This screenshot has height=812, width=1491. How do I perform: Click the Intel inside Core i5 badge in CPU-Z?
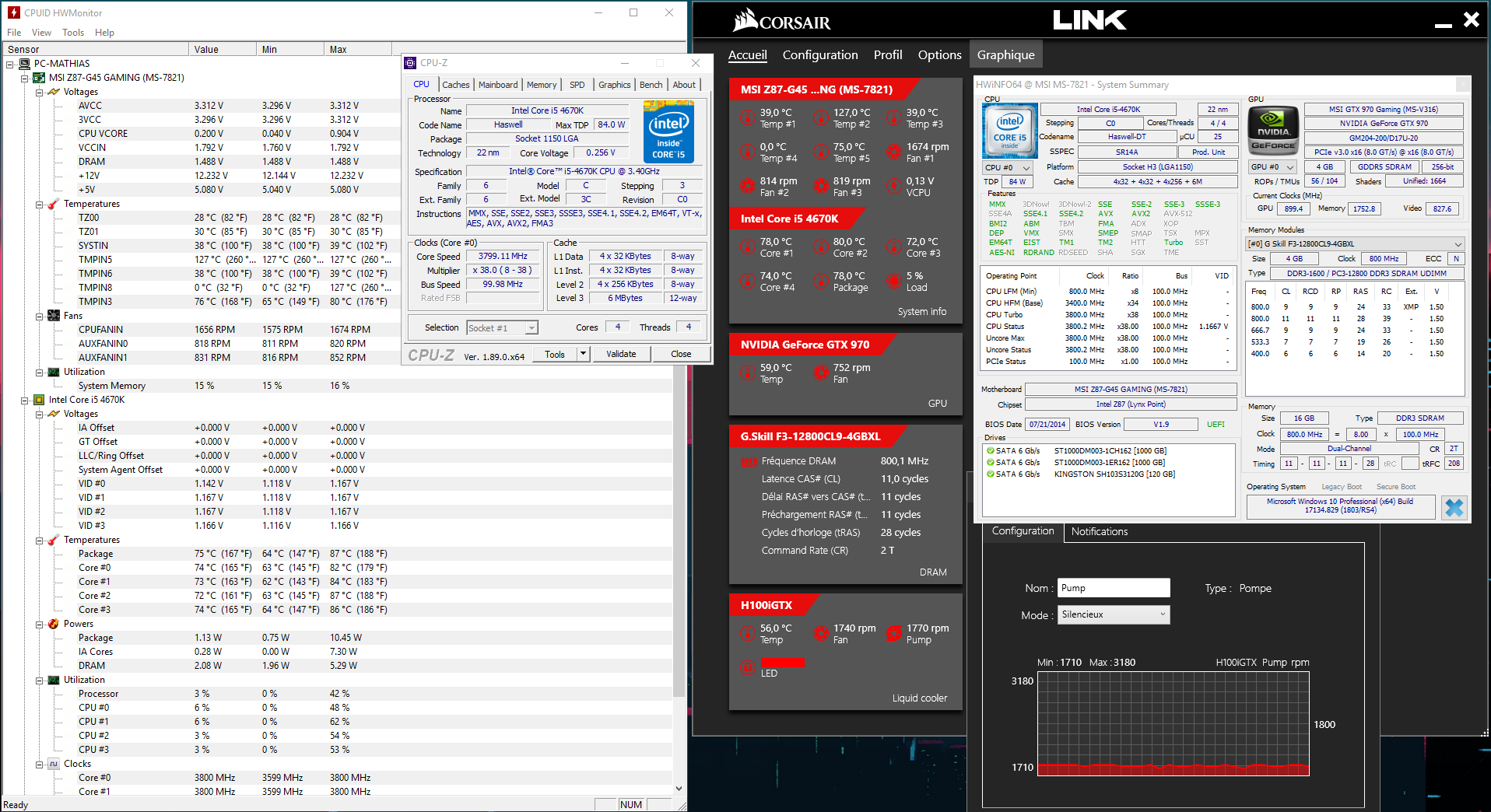(668, 131)
